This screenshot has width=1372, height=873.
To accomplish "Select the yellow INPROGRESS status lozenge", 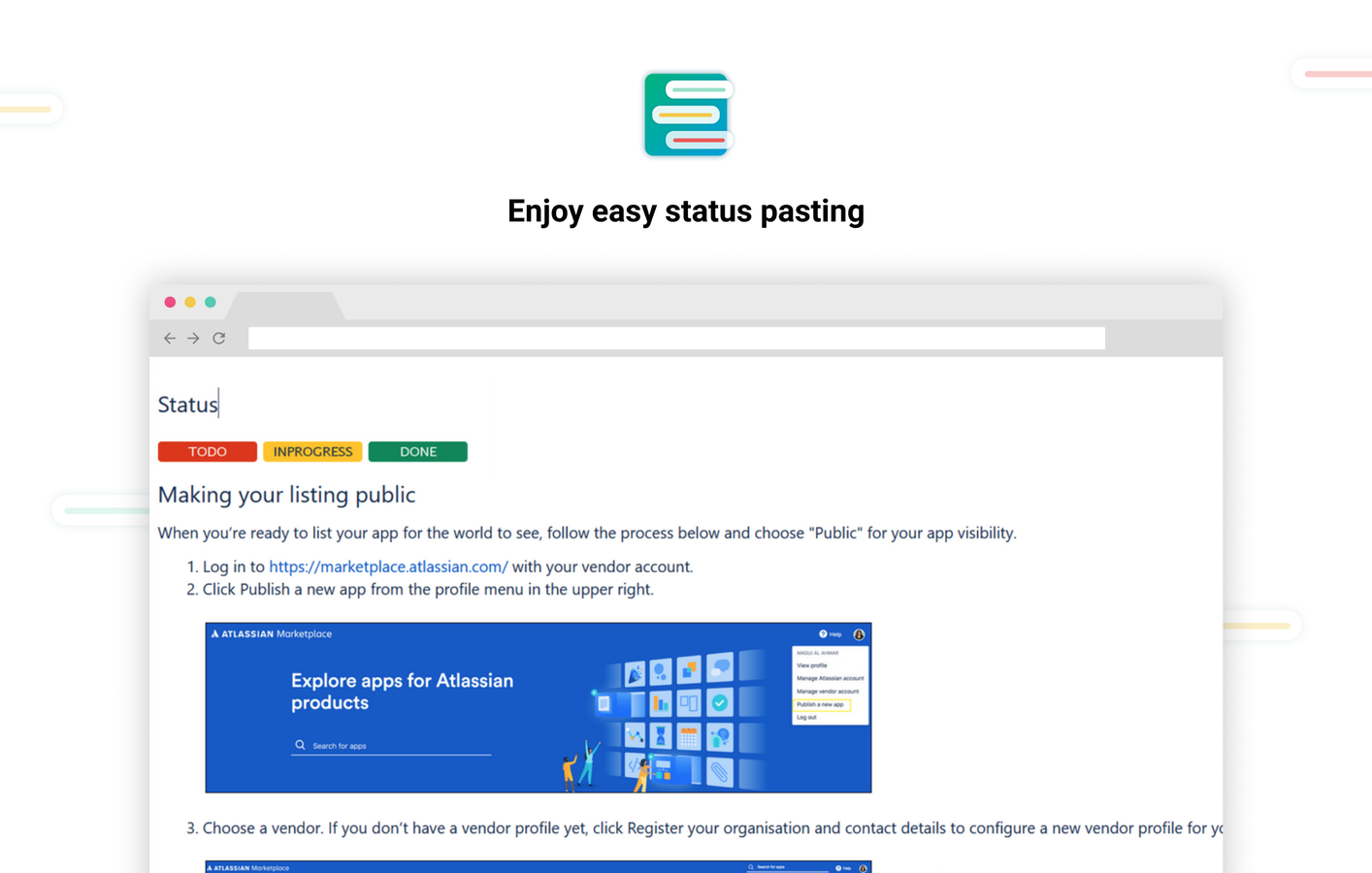I will coord(312,452).
